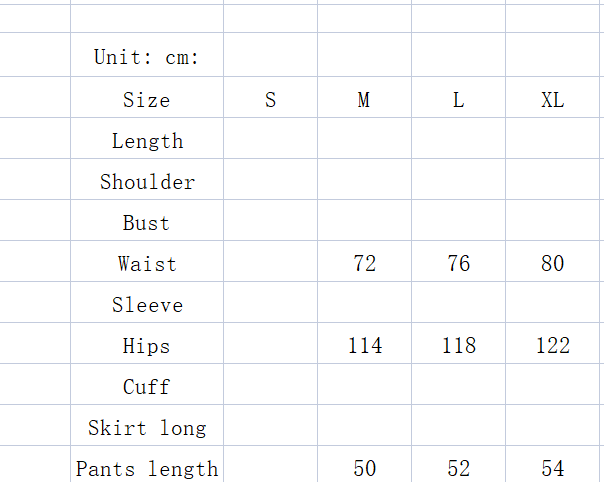Select the M size header cell

point(364,100)
